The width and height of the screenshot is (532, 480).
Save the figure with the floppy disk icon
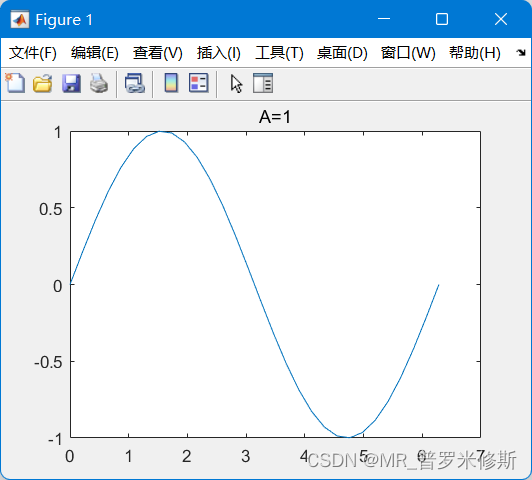71,83
